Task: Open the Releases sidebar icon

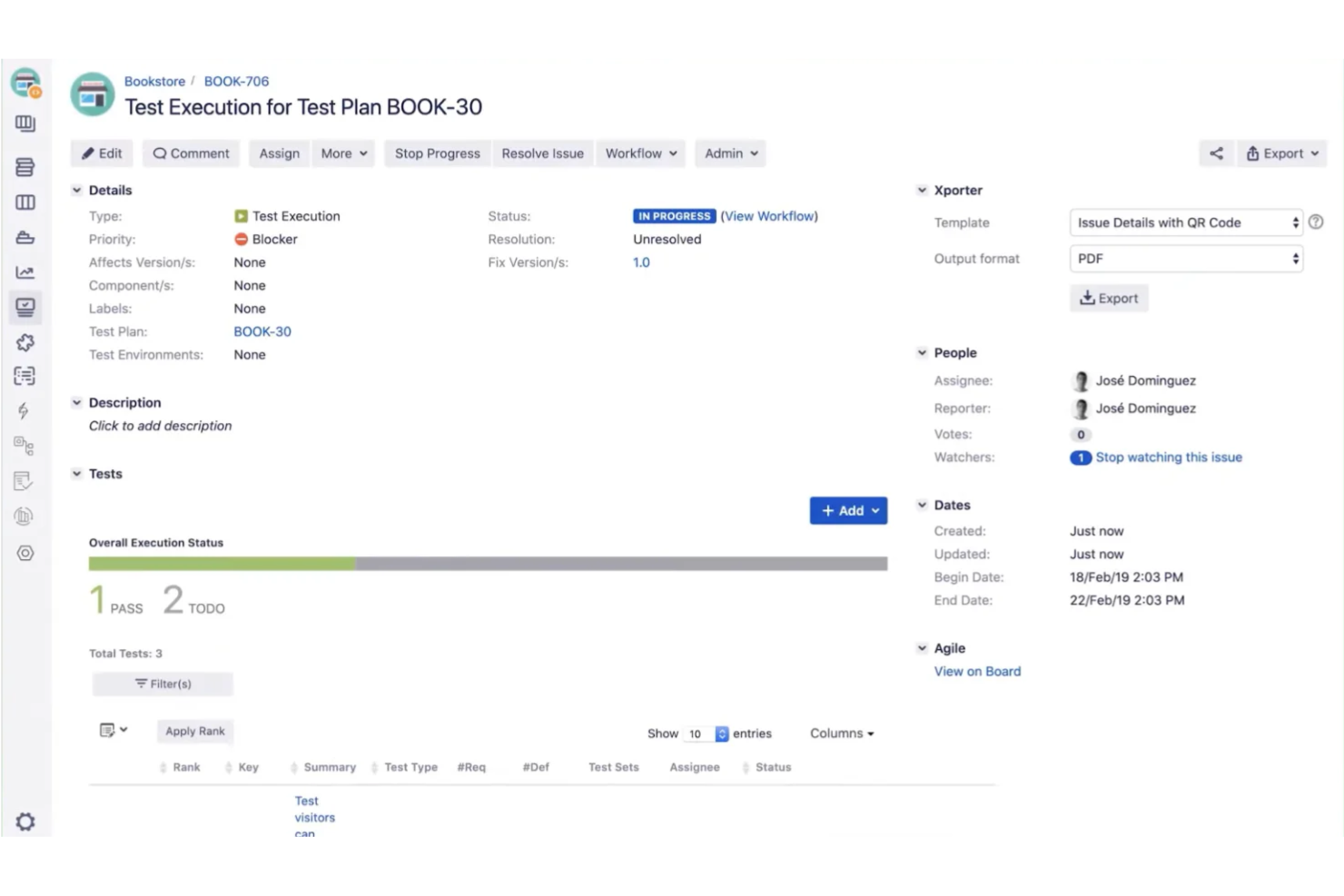Action: tap(25, 236)
